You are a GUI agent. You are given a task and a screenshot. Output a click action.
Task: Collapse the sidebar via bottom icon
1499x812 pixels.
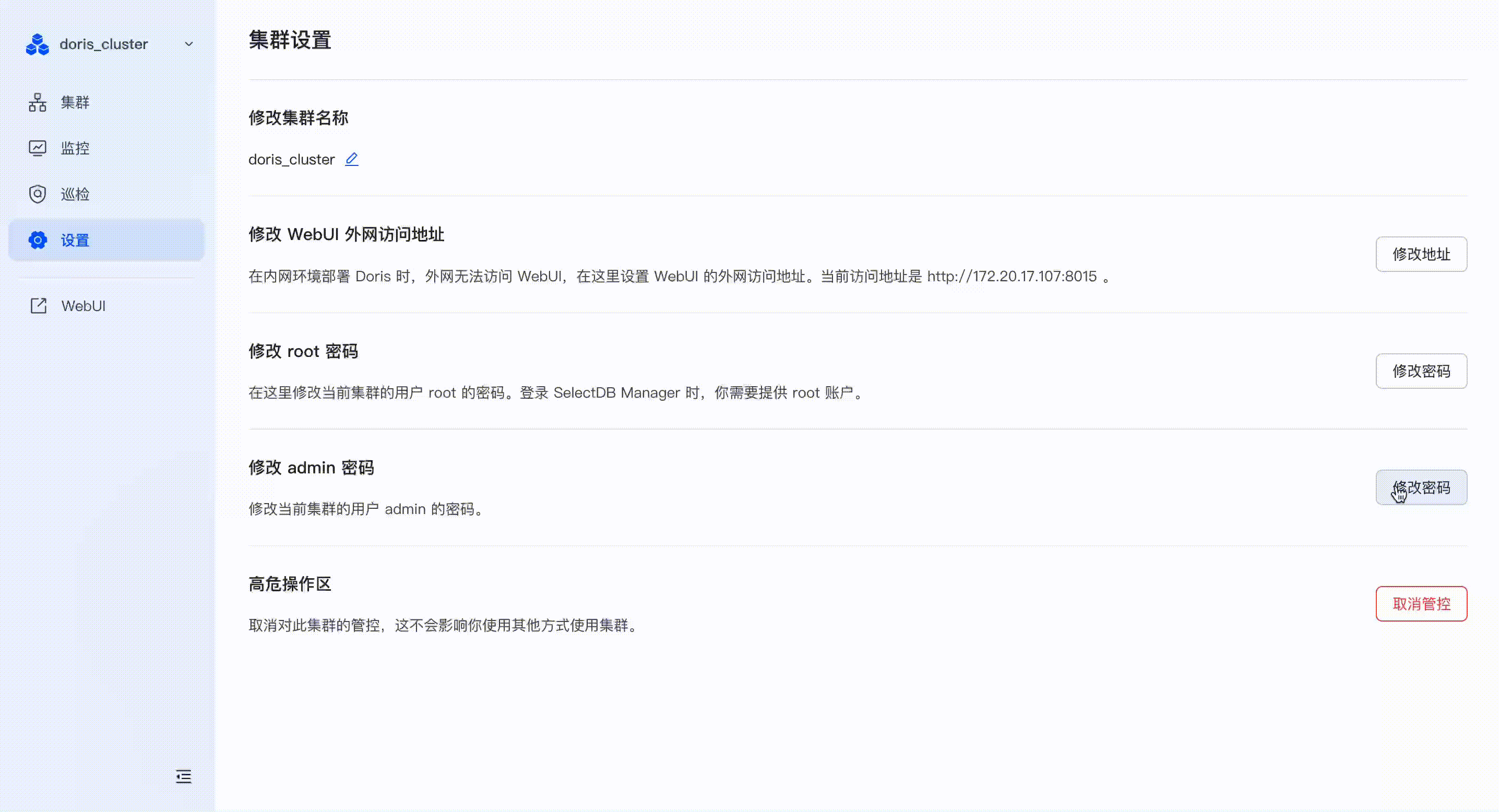[x=183, y=776]
